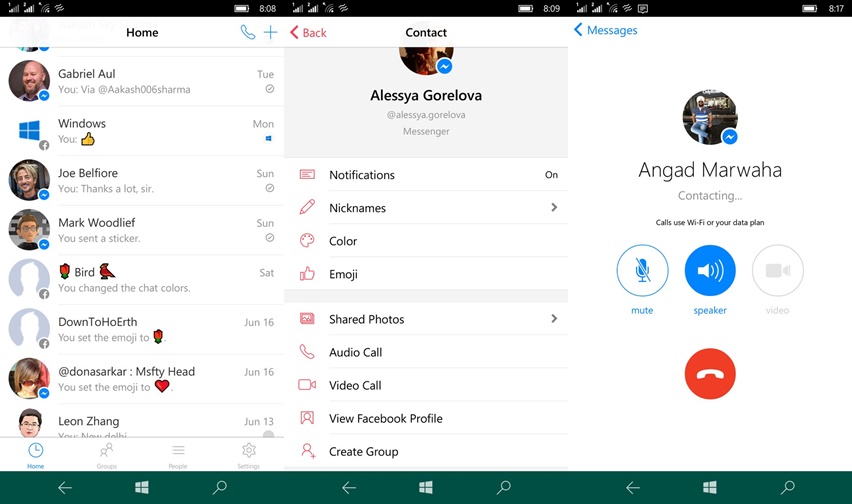Click the Notifications icon
Viewport: 852px width, 504px height.
tap(307, 174)
